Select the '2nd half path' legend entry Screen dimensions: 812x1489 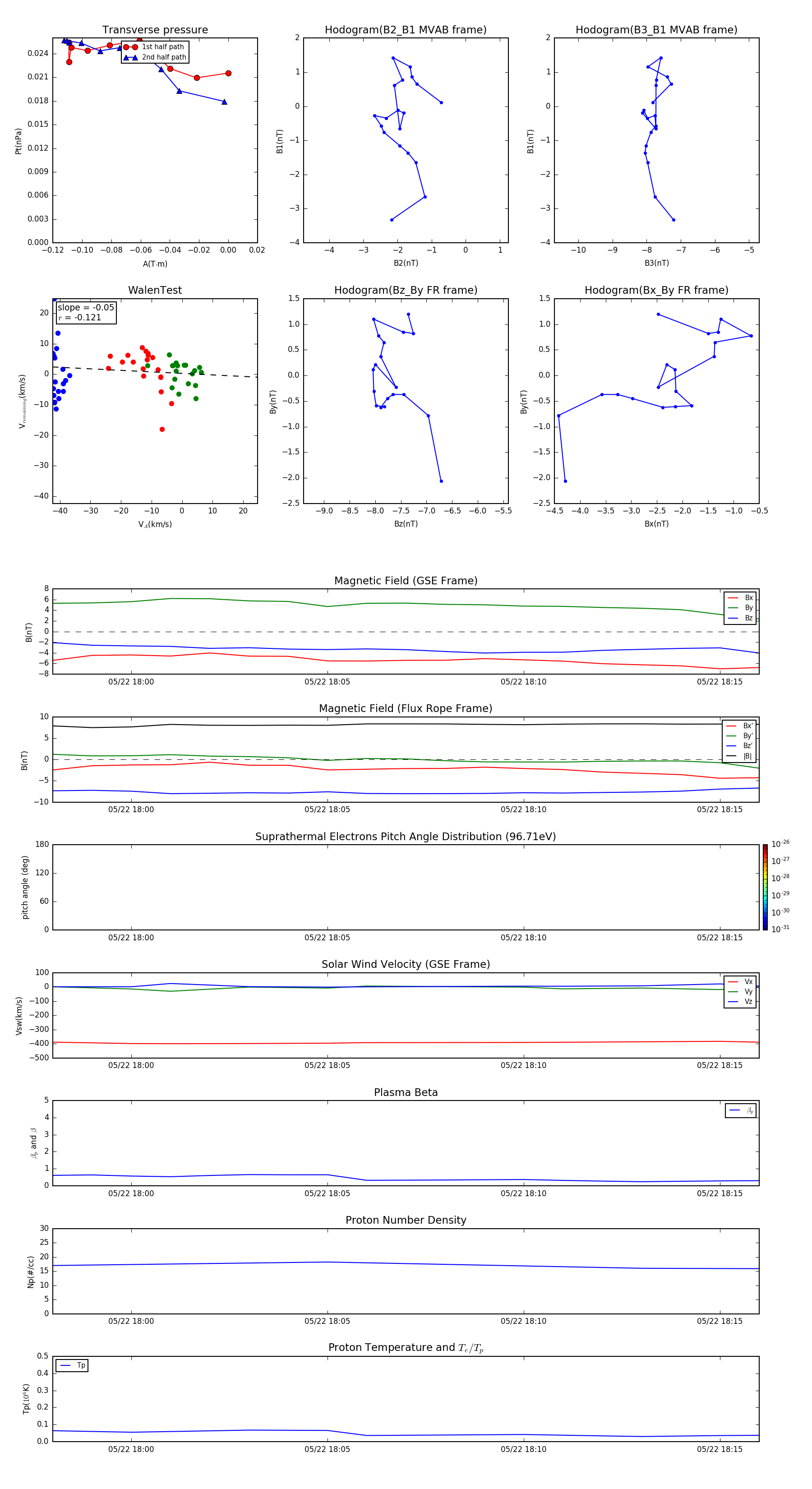[155, 57]
